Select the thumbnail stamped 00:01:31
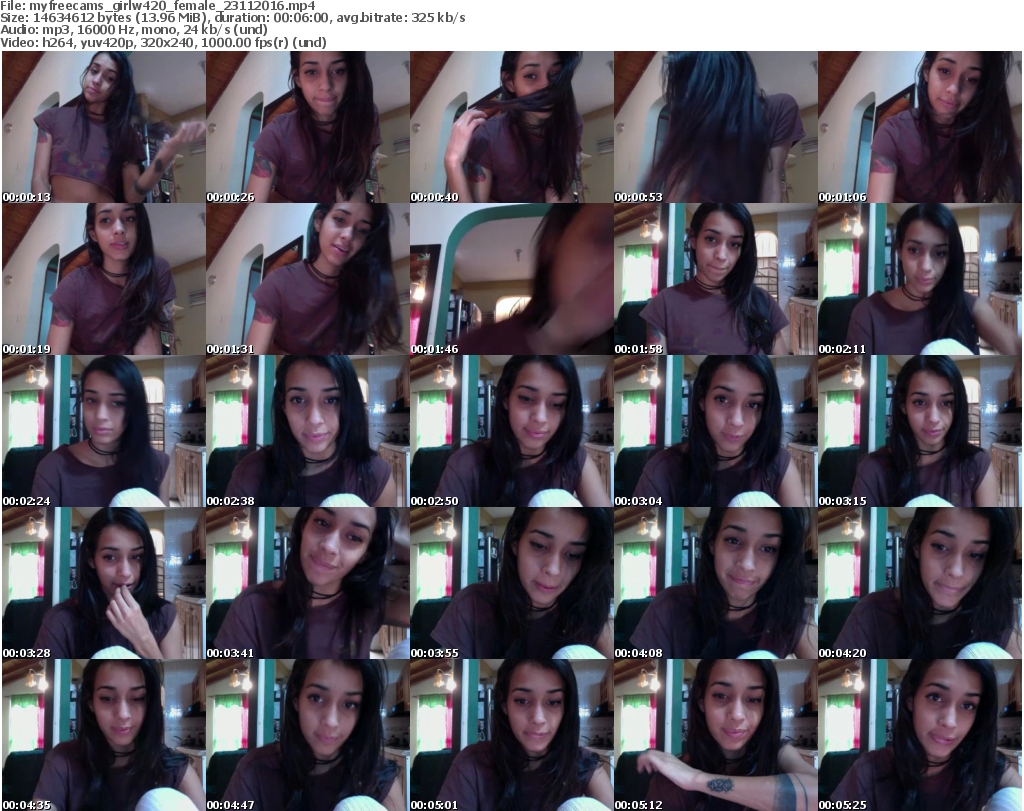The image size is (1024, 811). pos(308,279)
